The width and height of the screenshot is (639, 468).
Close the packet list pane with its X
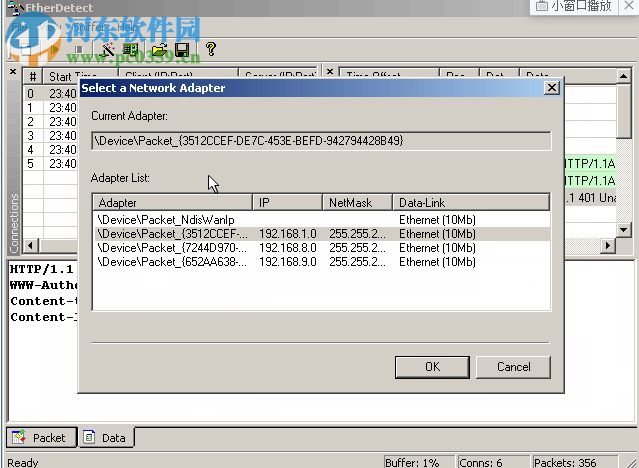pyautogui.click(x=330, y=72)
